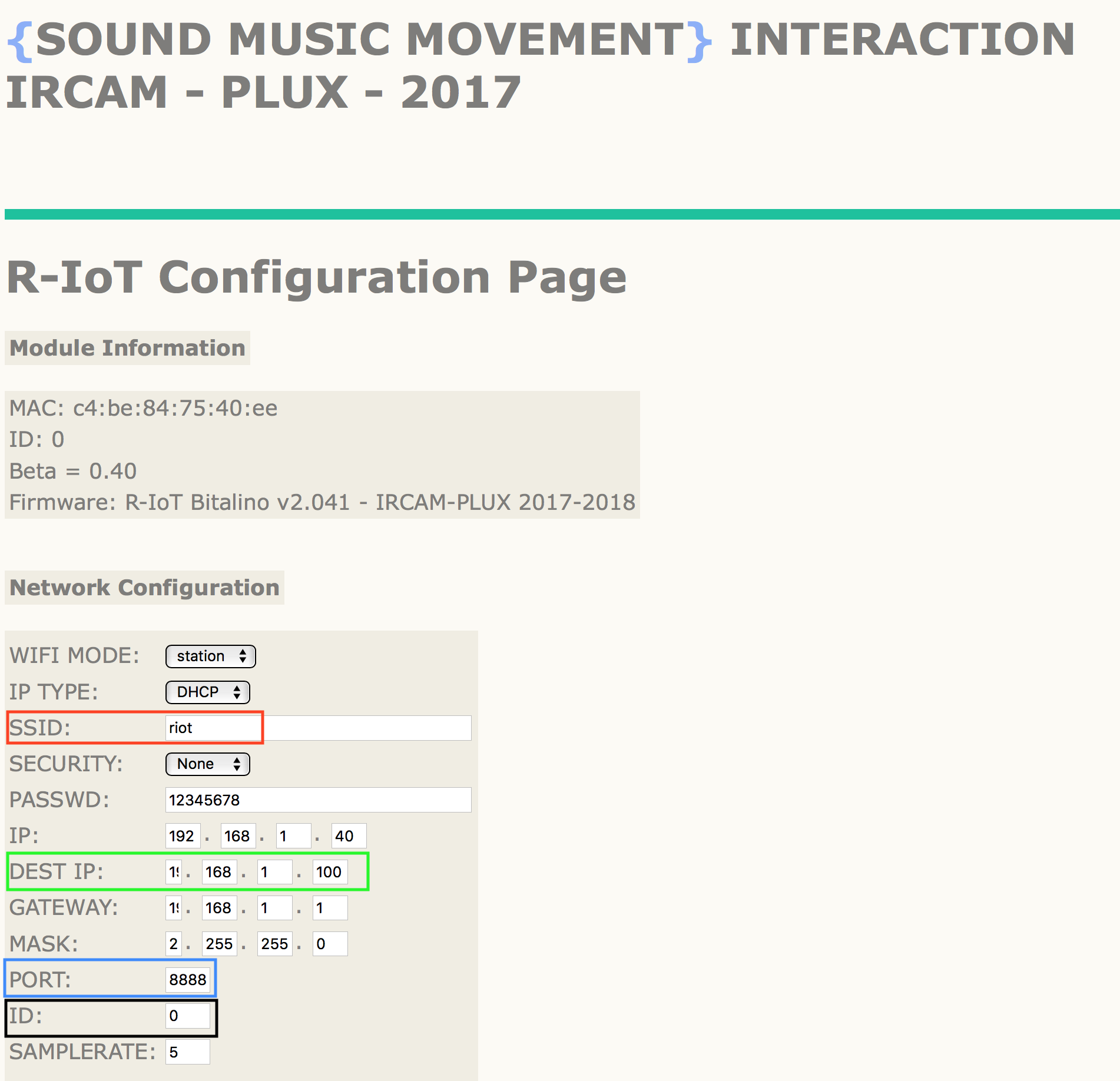Click the IP second octet field 168

pos(238,835)
